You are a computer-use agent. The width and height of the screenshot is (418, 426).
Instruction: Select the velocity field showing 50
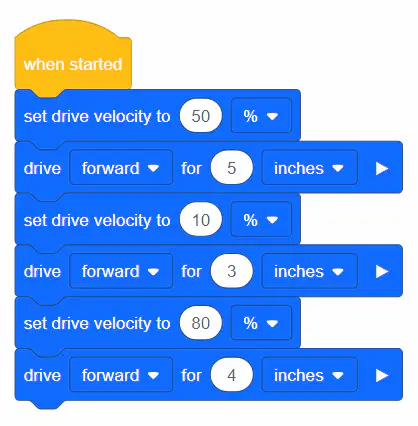(201, 116)
